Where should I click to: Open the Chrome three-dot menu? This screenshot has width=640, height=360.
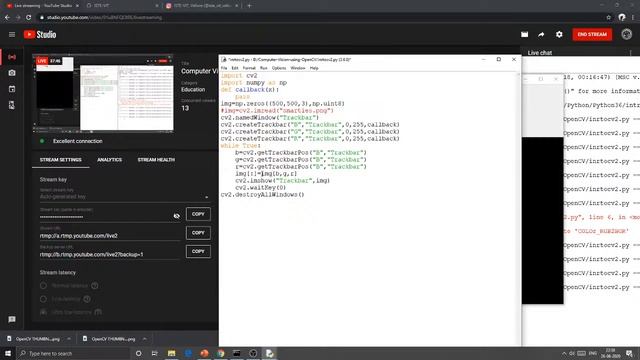pyautogui.click(x=633, y=18)
